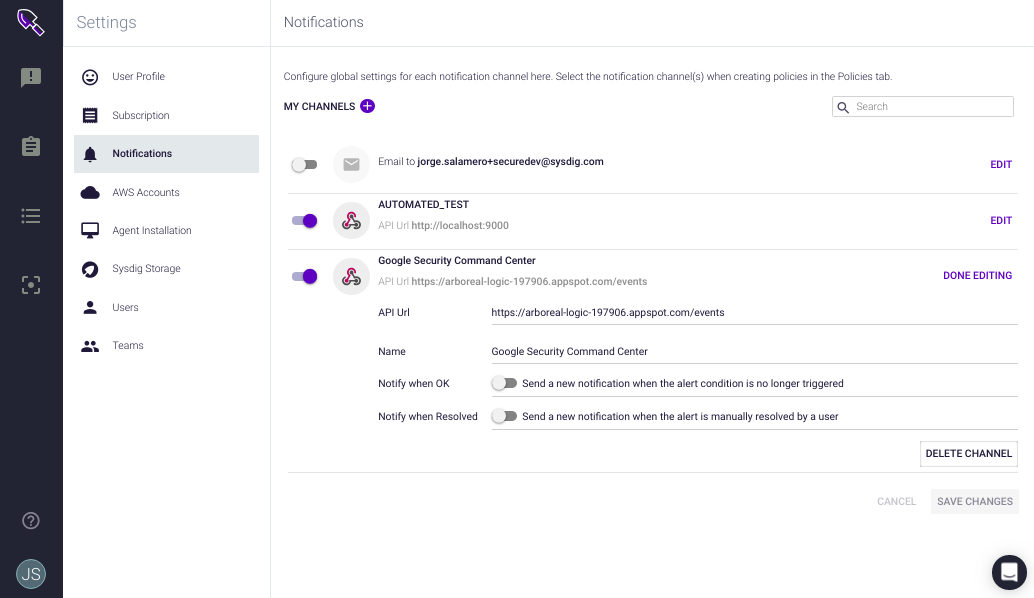
Task: Add a new channel with plus icon
Action: (367, 106)
